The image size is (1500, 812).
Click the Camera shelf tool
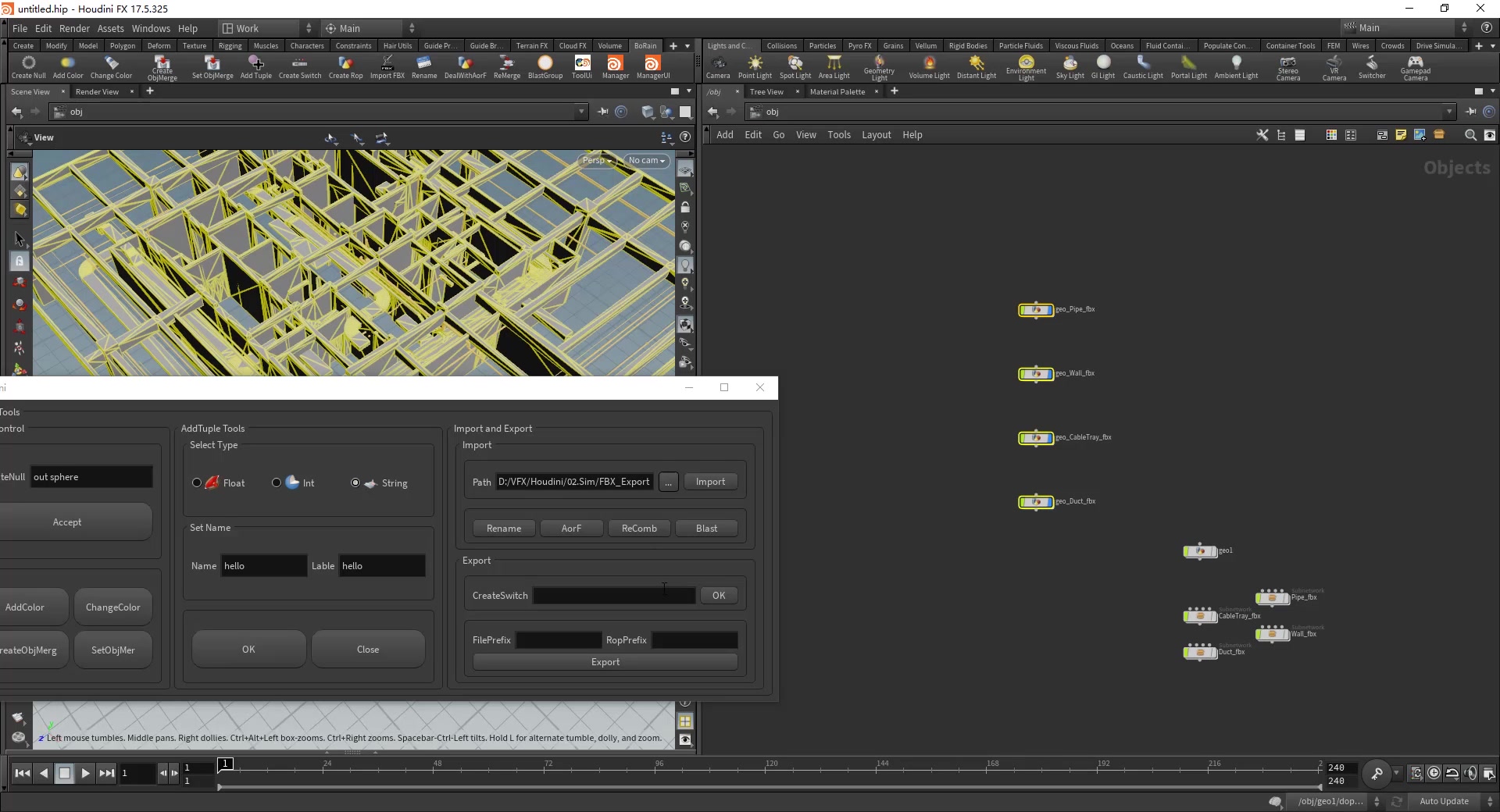click(717, 67)
